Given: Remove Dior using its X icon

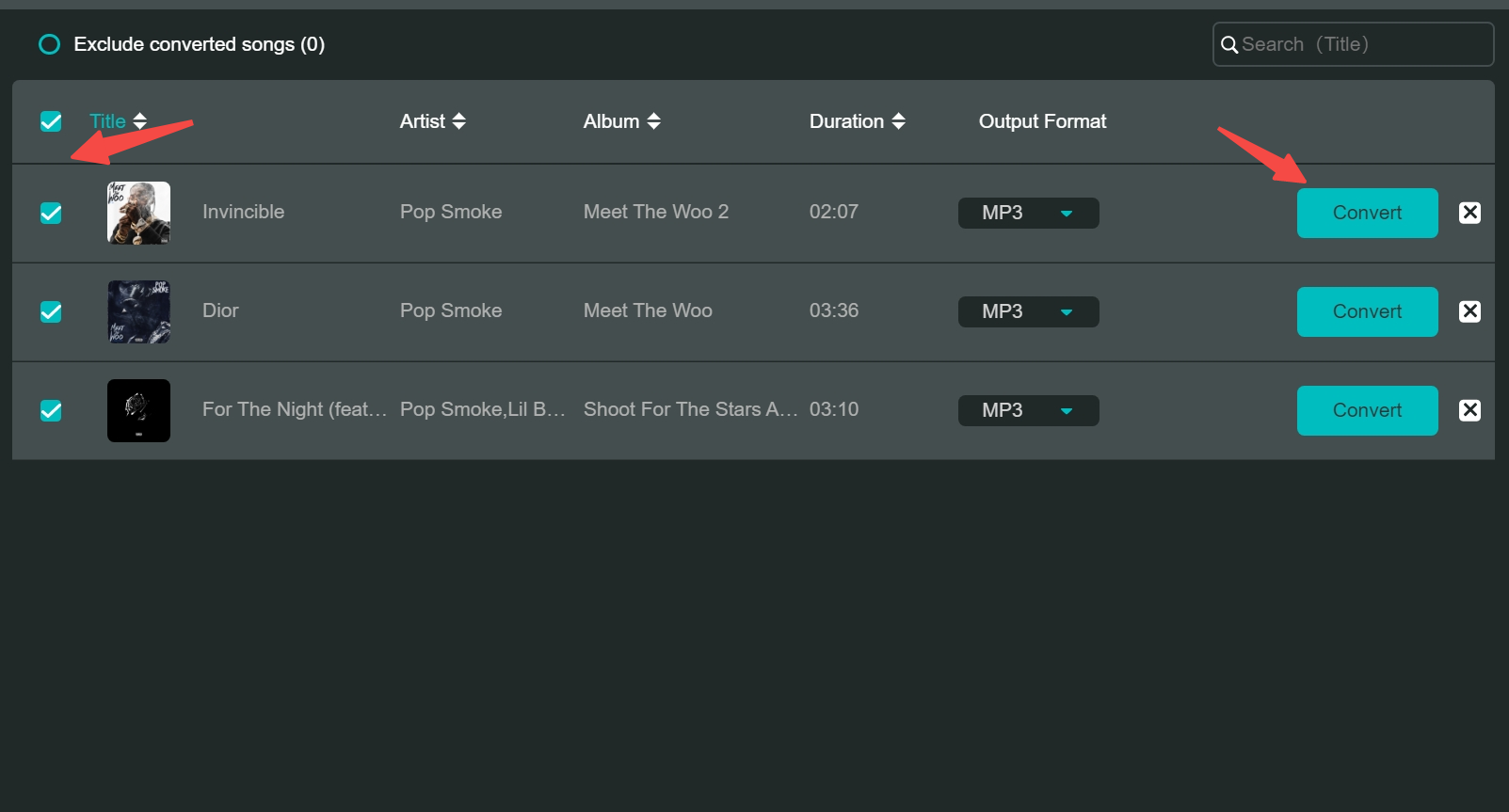Looking at the screenshot, I should pyautogui.click(x=1469, y=311).
